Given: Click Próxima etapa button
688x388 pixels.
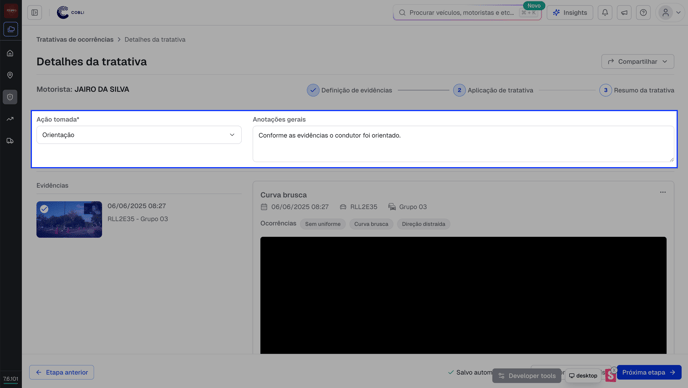Looking at the screenshot, I should [649, 372].
